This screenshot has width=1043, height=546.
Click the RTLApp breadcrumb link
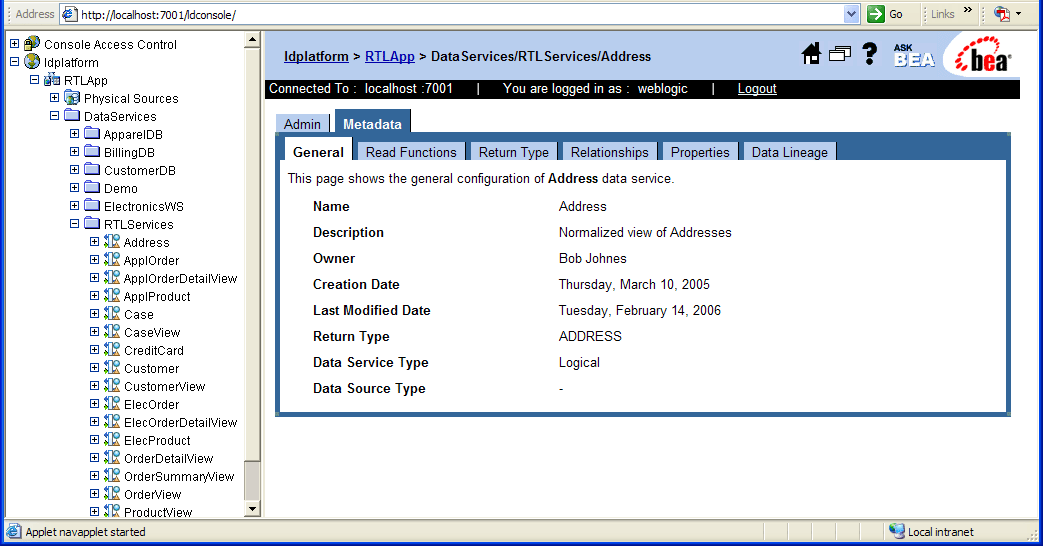[390, 57]
